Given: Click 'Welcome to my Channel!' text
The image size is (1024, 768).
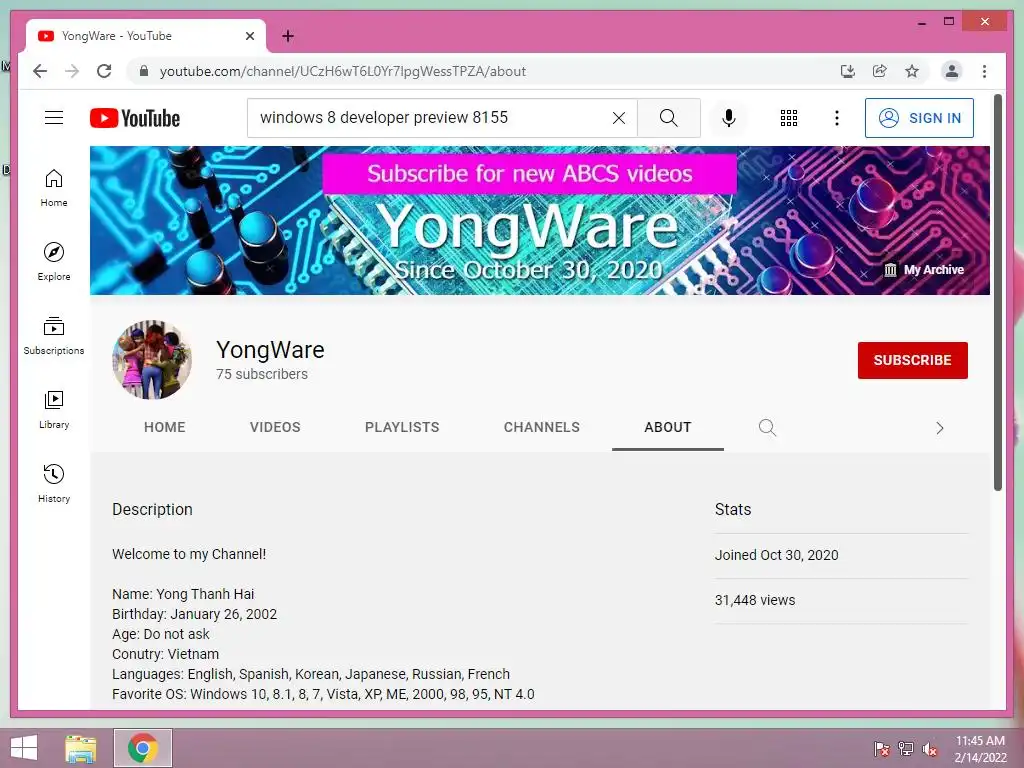Looking at the screenshot, I should pos(189,554).
